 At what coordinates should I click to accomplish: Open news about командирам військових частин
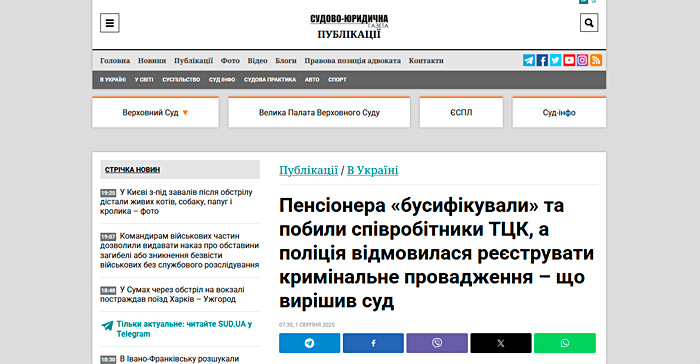point(179,250)
